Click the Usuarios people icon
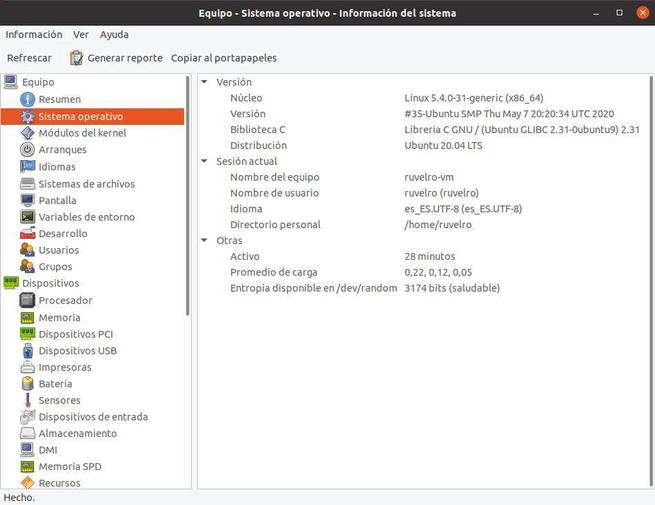The image size is (655, 505). click(x=28, y=250)
